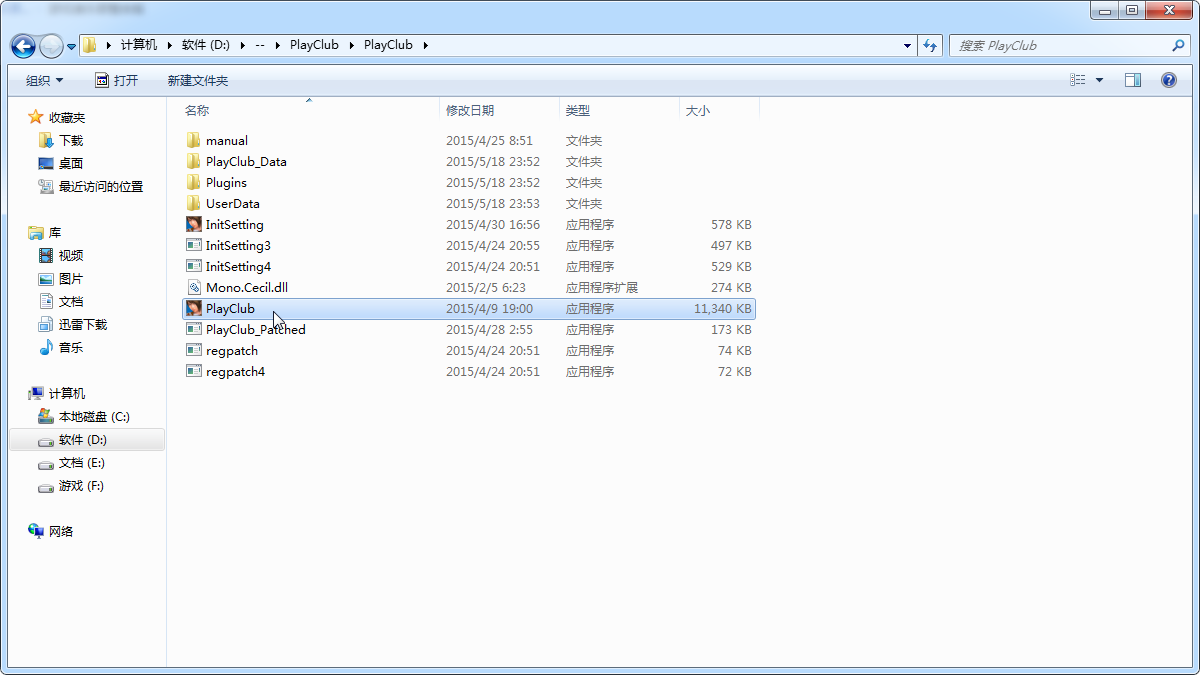
Task: Open 网络 in the navigation pane
Action: (x=61, y=532)
